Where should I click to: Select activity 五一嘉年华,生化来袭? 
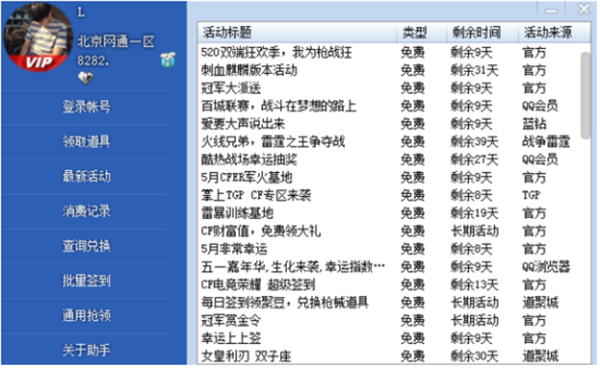(293, 267)
